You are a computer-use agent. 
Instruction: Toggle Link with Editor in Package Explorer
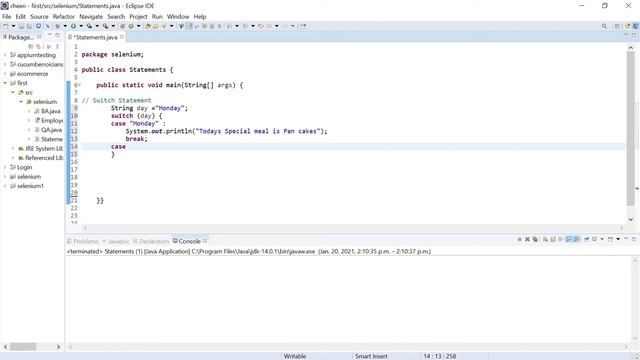pyautogui.click(x=38, y=46)
